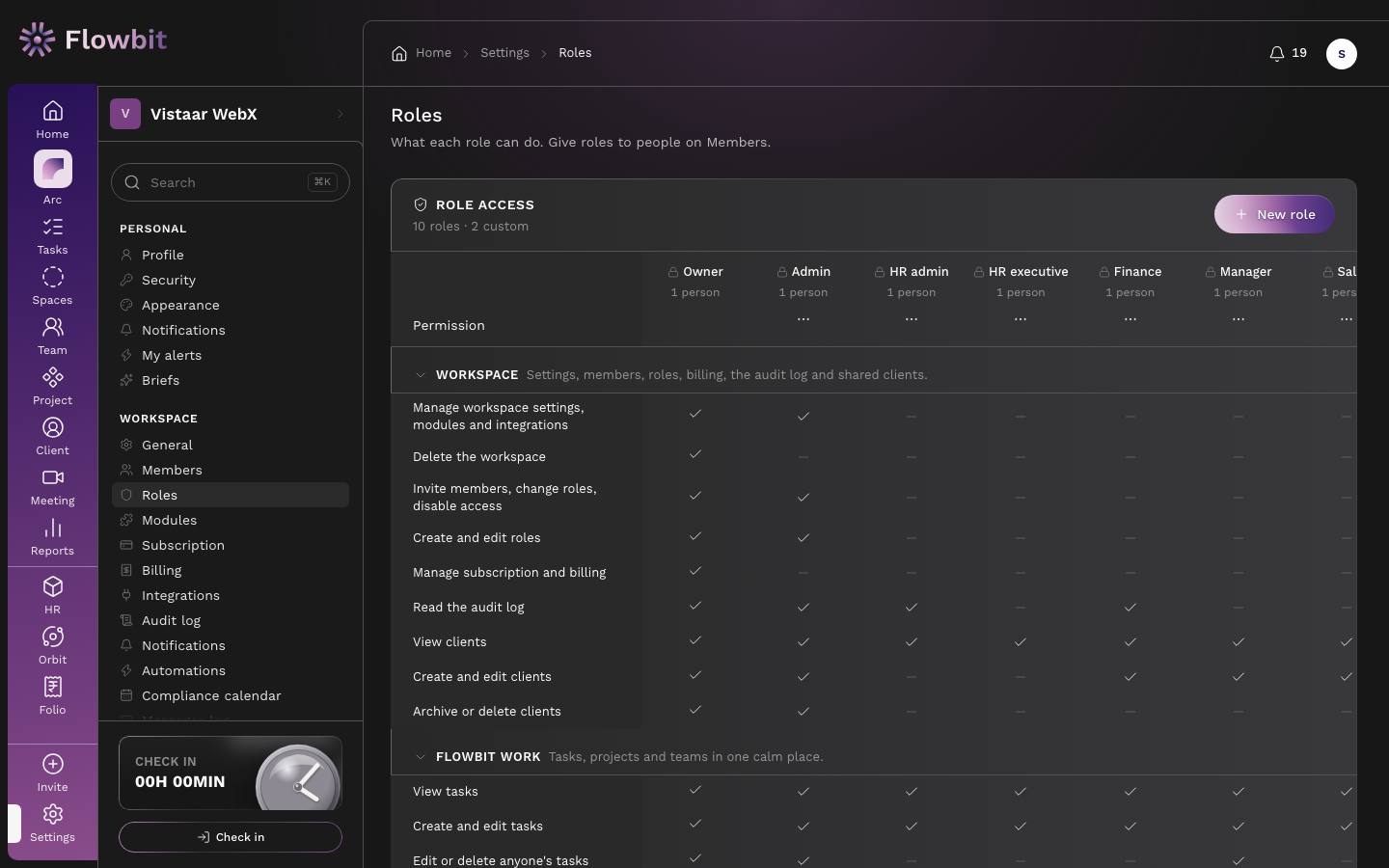Open Members in workspace settings
This screenshot has width=1389, height=868.
pyautogui.click(x=231, y=471)
